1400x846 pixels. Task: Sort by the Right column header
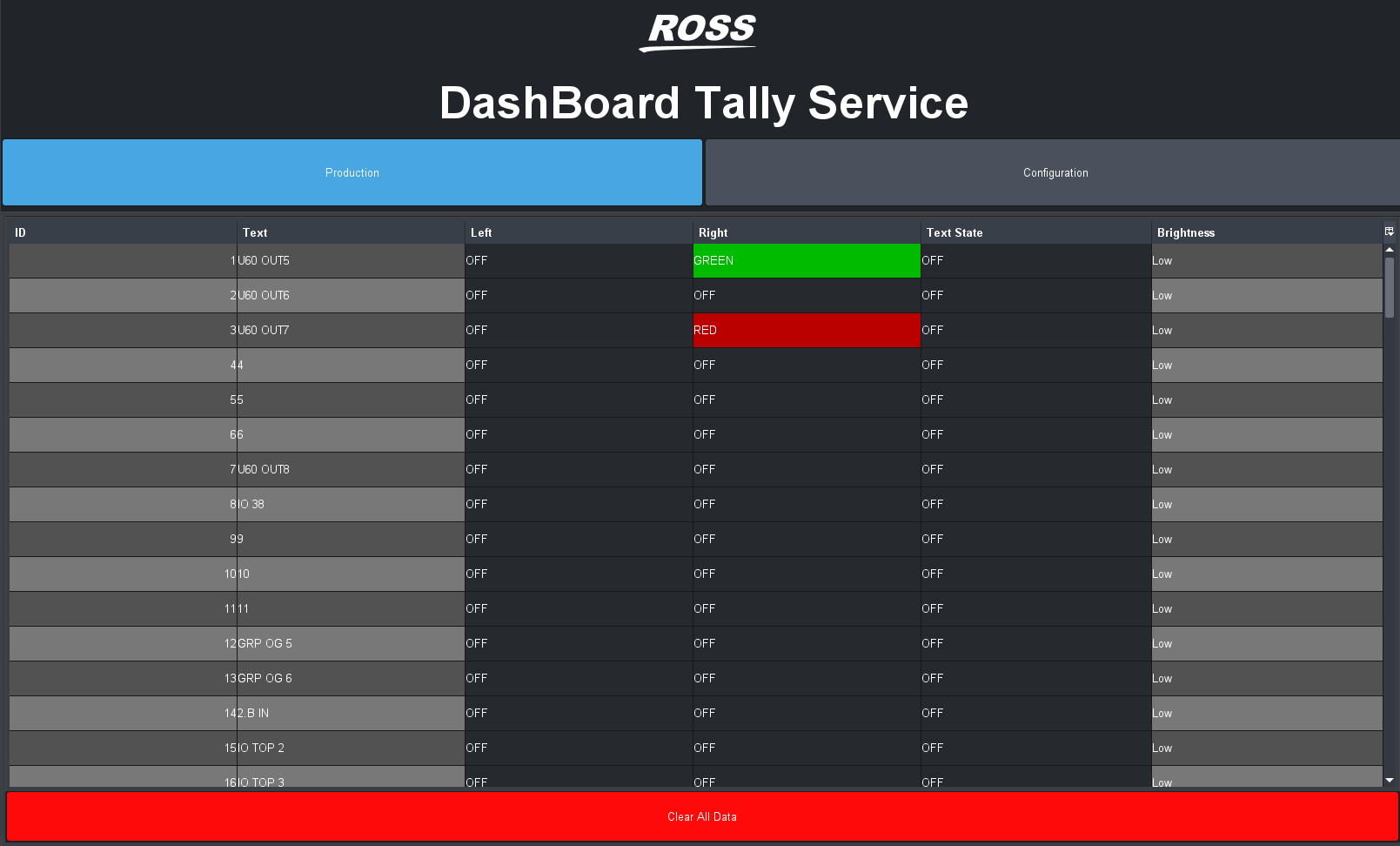(807, 232)
